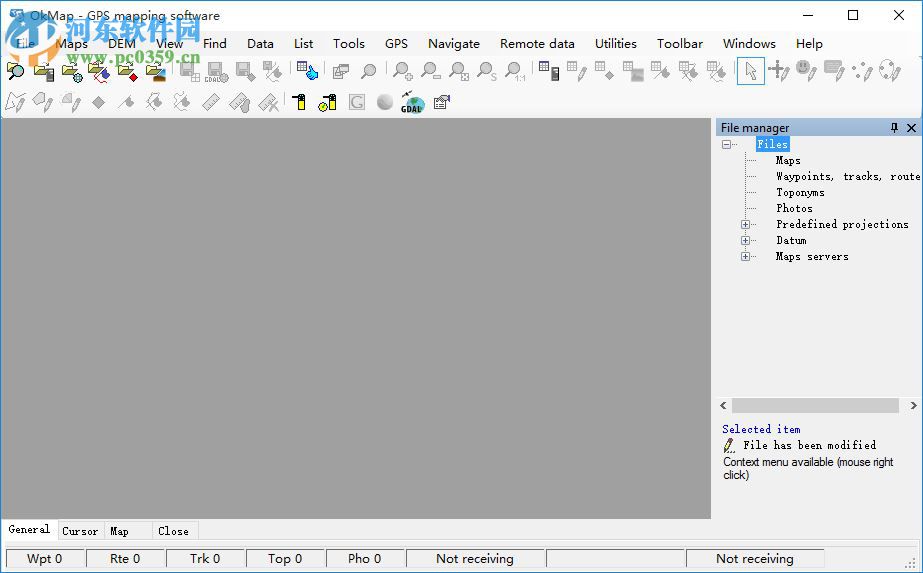The image size is (923, 573).
Task: Click the open folder with red diamond icon
Action: (127, 71)
